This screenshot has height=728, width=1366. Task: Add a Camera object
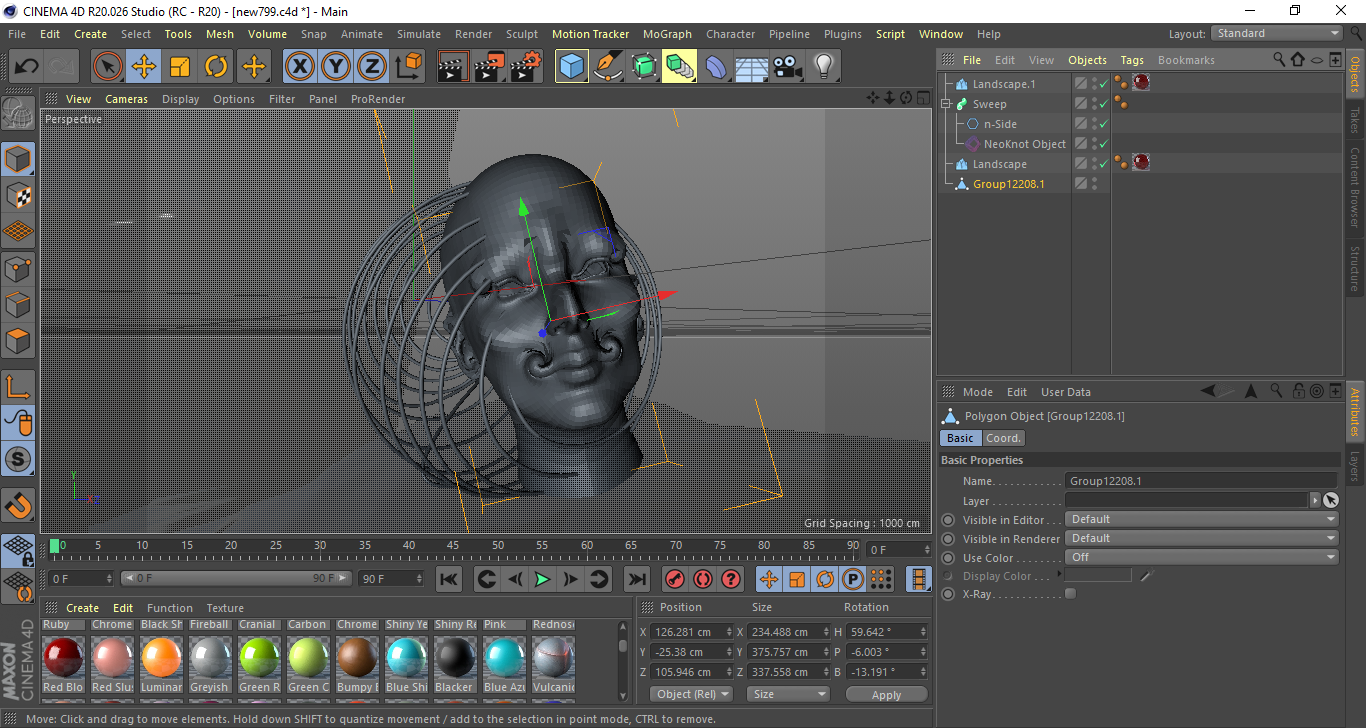(x=788, y=67)
